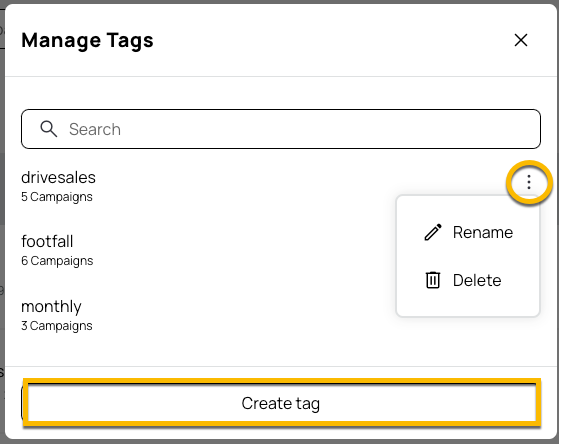Screen dimensions: 568x444
Task: Close the Manage Tags dialog
Action: [521, 40]
